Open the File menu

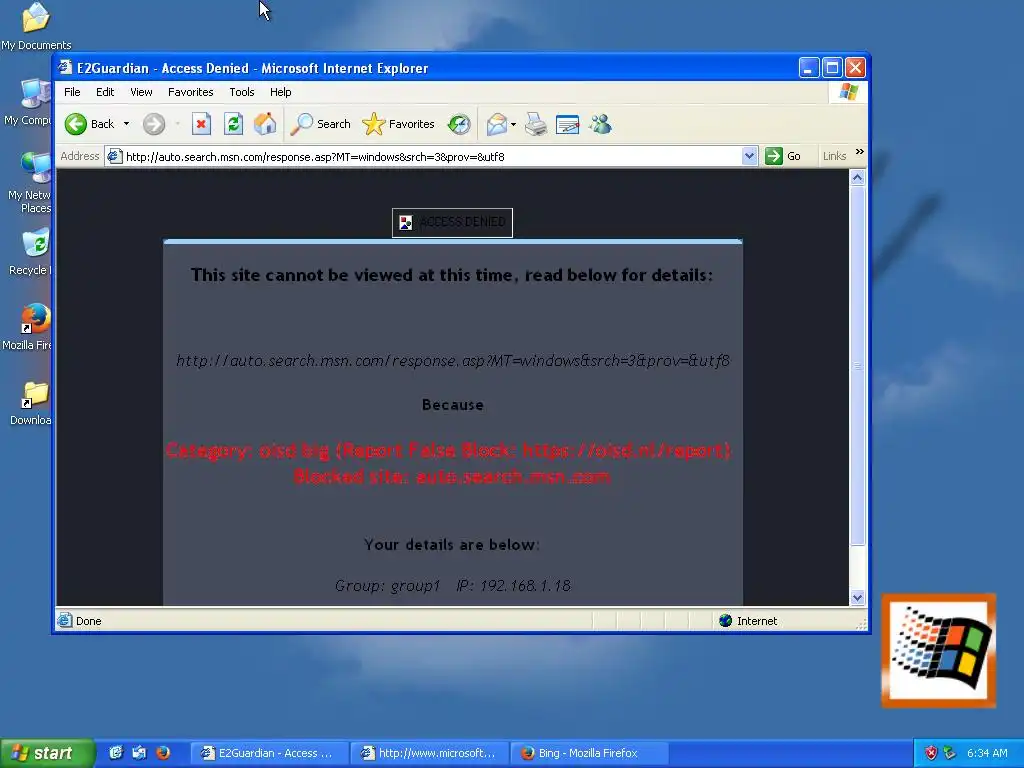72,92
